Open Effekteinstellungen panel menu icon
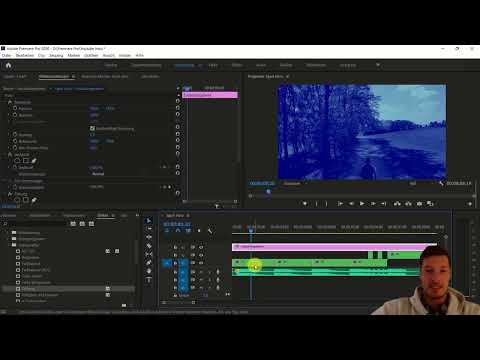Screen dimensions: 480x360 (x=73, y=76)
